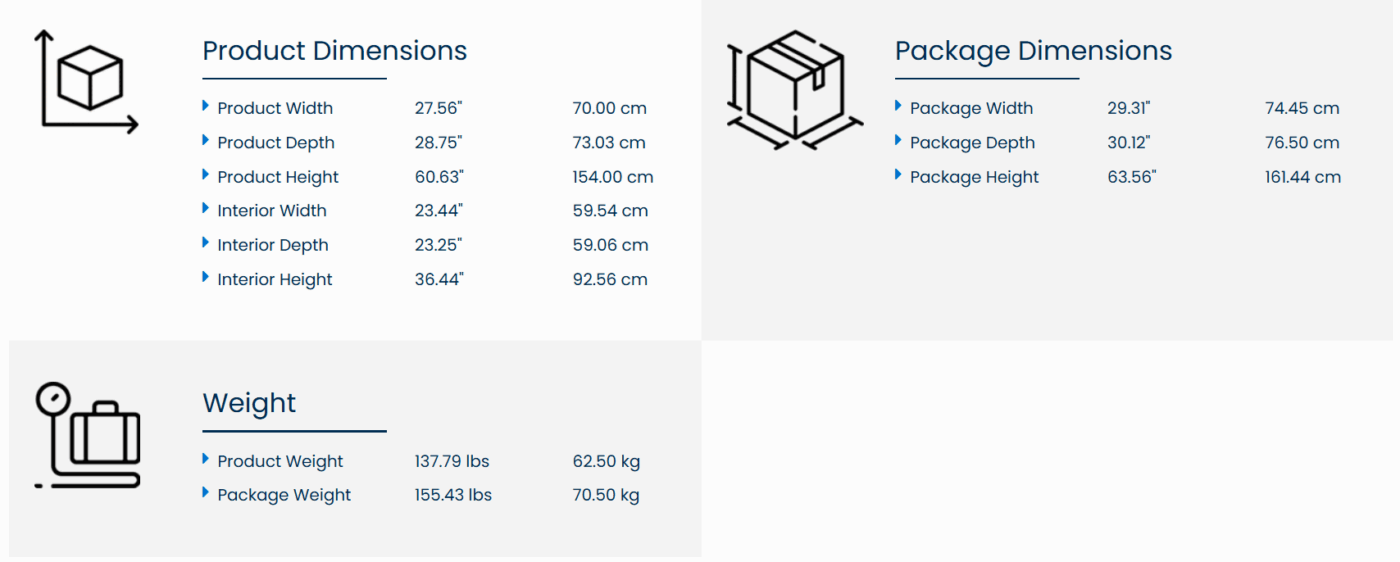Image resolution: width=1400 pixels, height=562 pixels.
Task: Click the 3D cube axes dimensions icon
Action: [86, 82]
